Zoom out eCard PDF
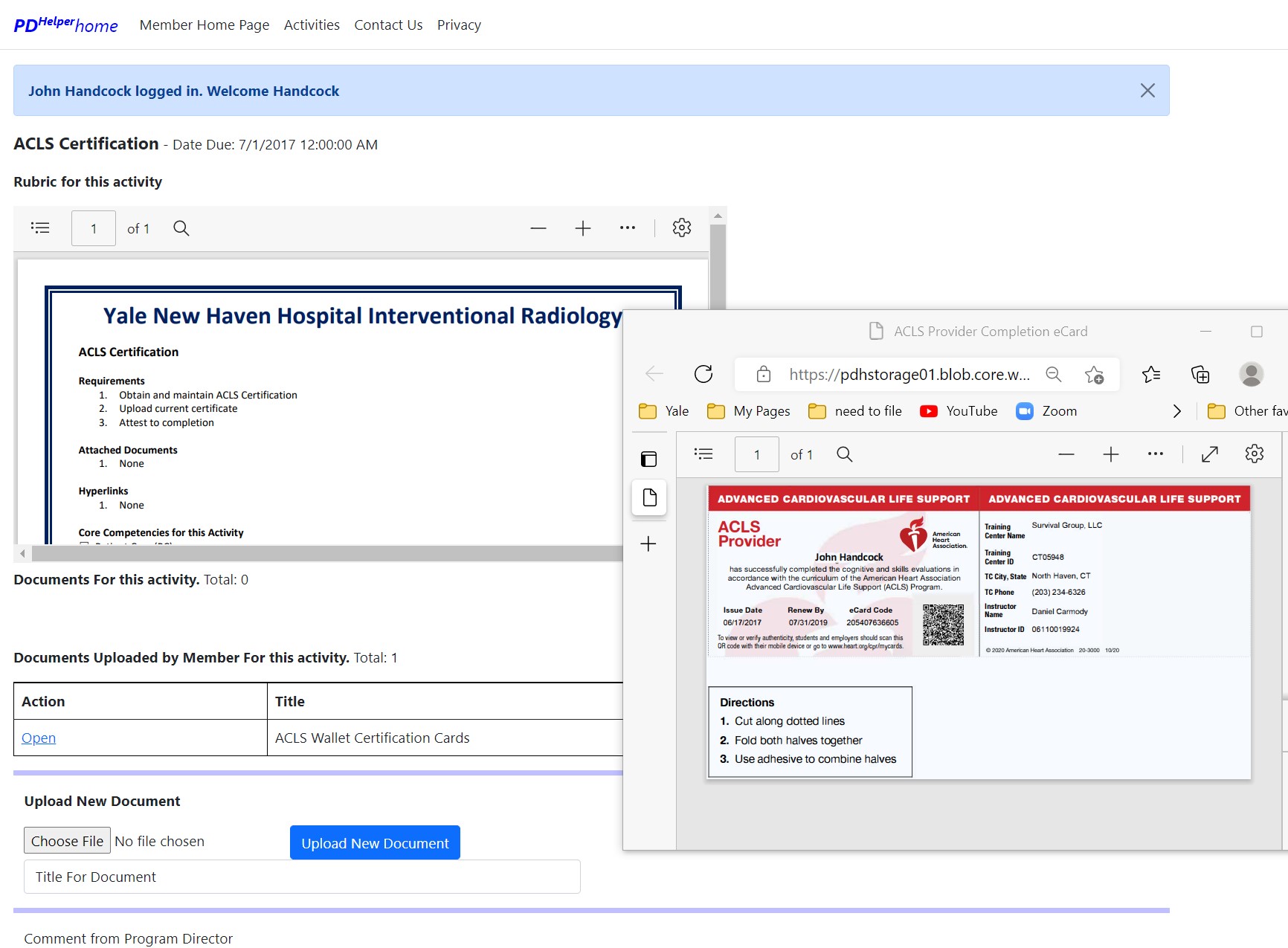The image size is (1288, 948). [1066, 454]
